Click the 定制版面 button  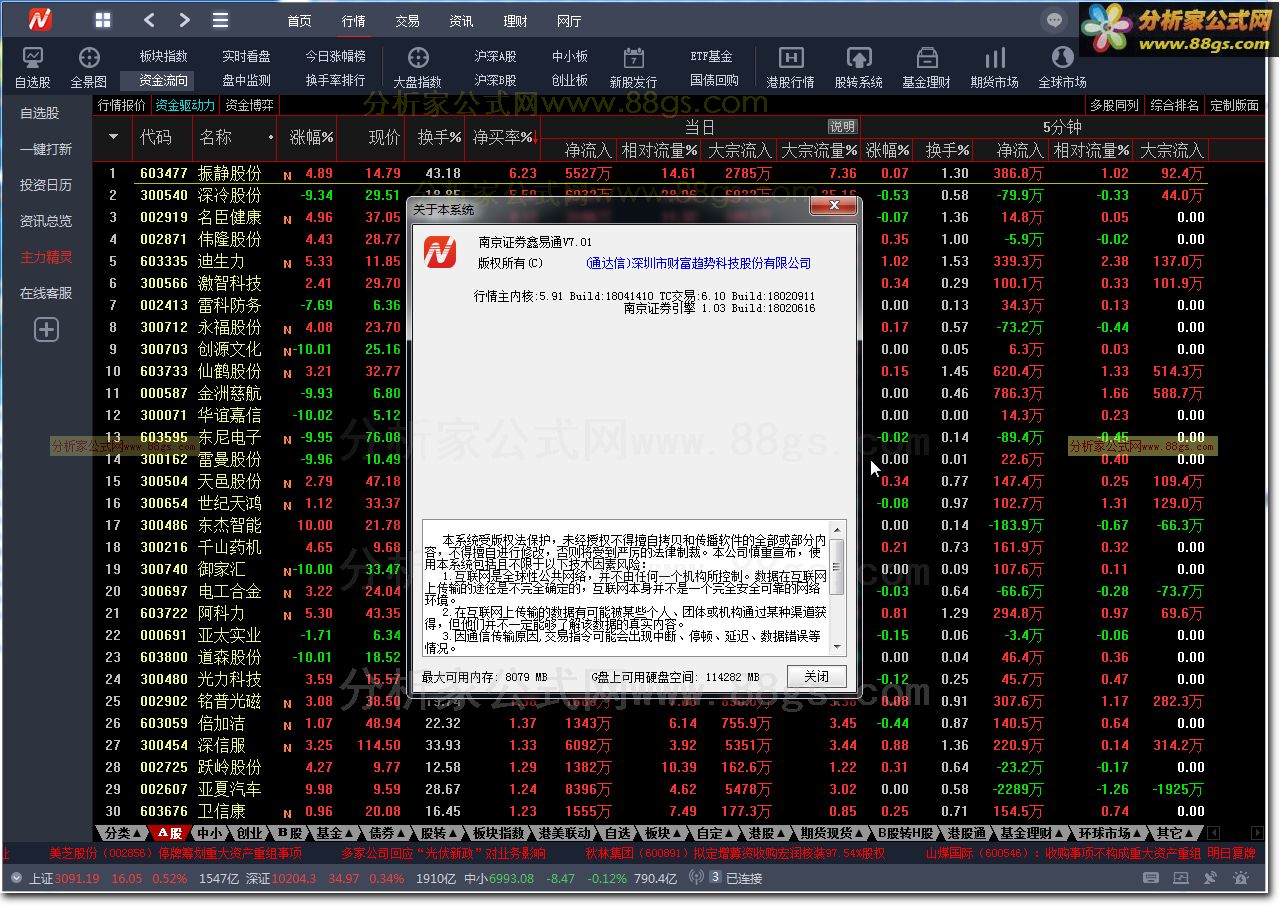(1234, 105)
